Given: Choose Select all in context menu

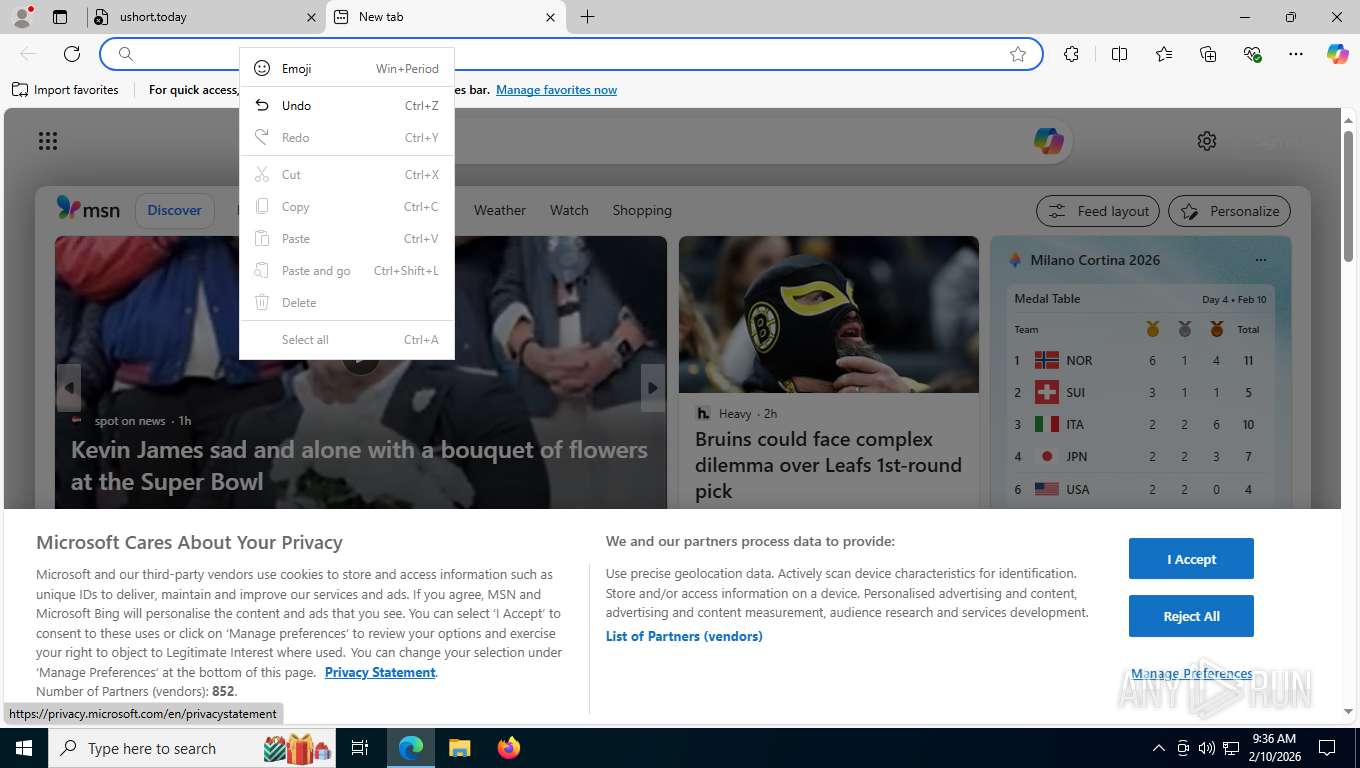Looking at the screenshot, I should [347, 339].
